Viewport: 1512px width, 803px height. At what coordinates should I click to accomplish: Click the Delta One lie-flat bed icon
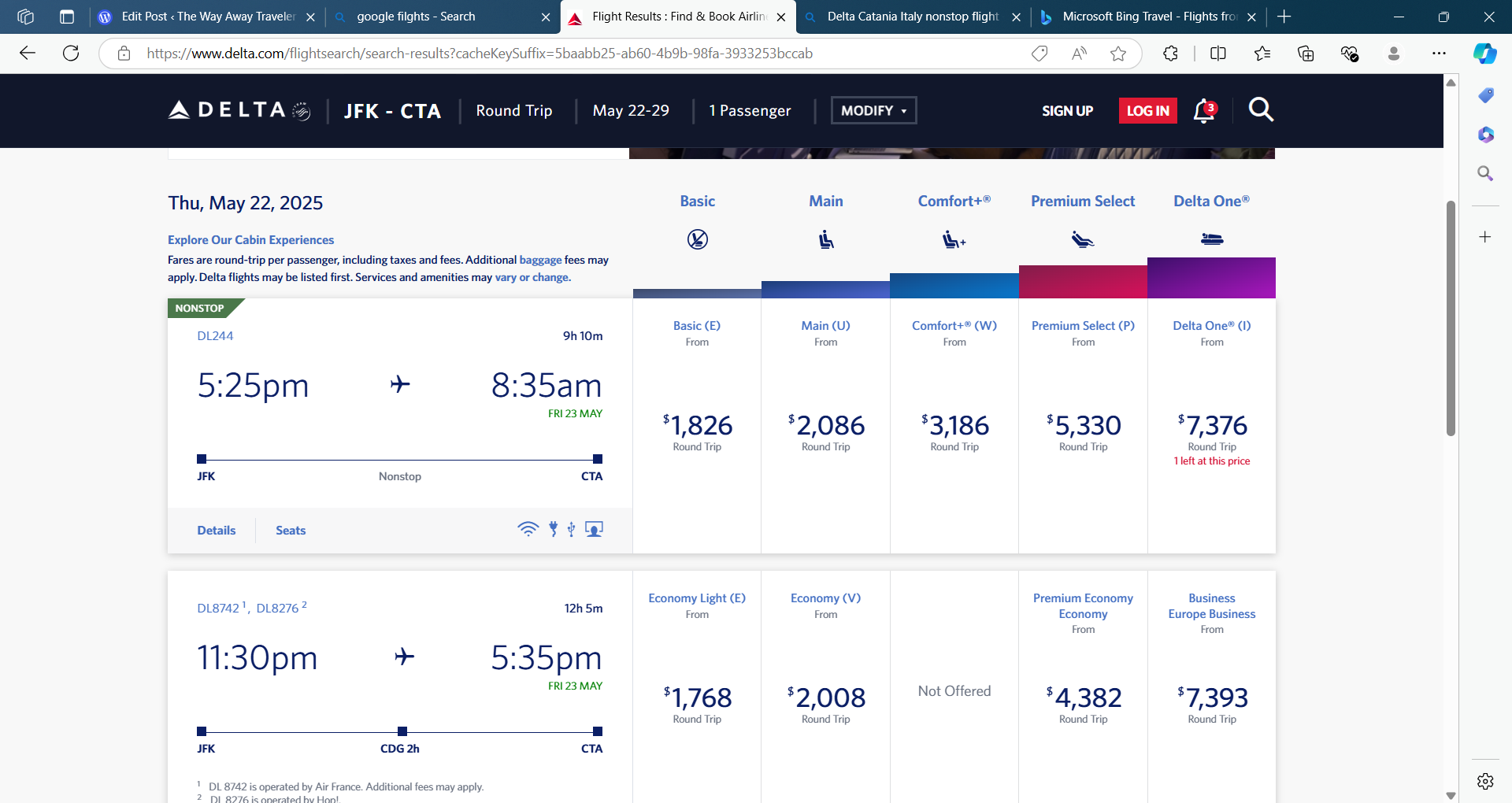[1211, 239]
